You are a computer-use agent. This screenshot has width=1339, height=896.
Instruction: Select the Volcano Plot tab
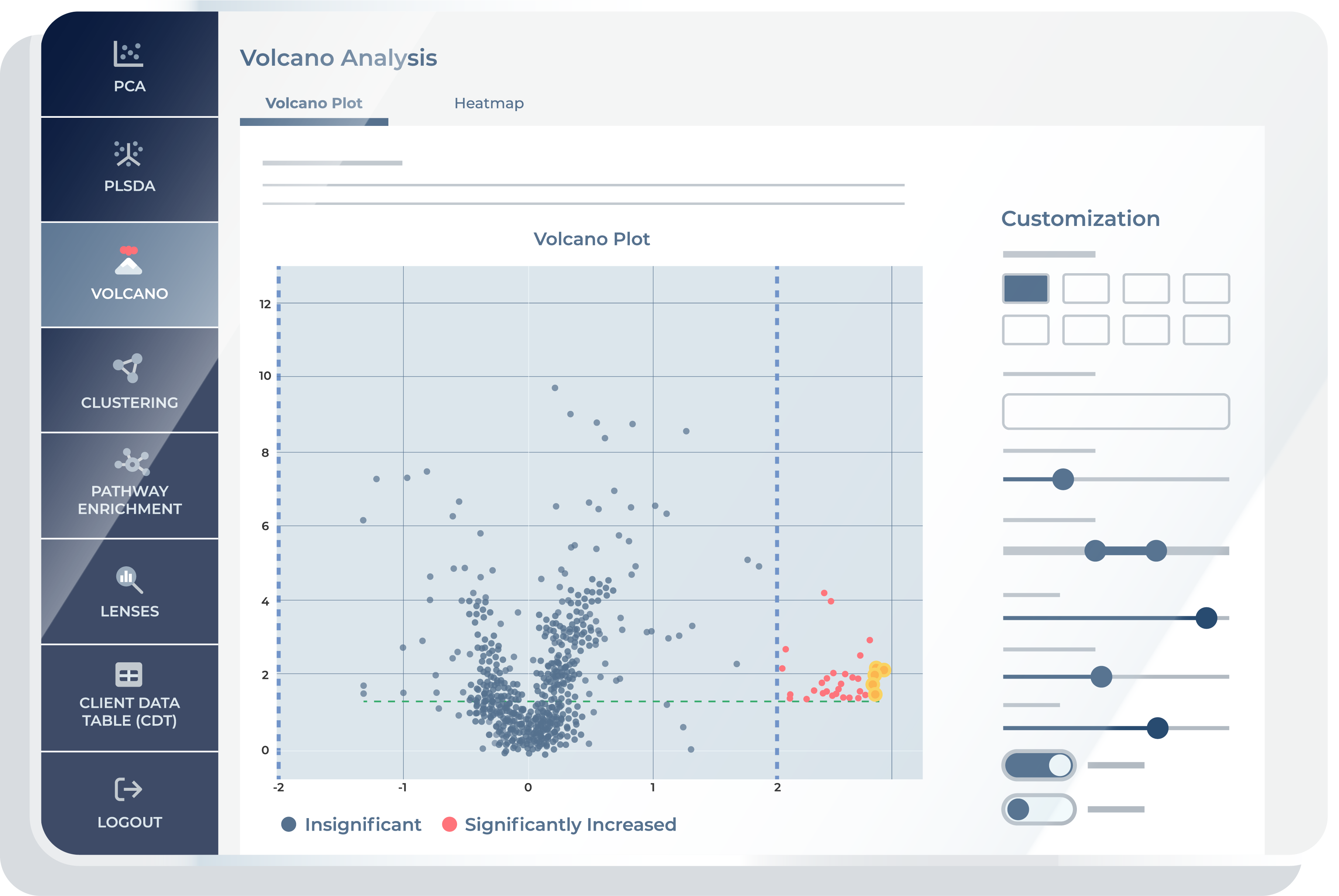coord(313,103)
